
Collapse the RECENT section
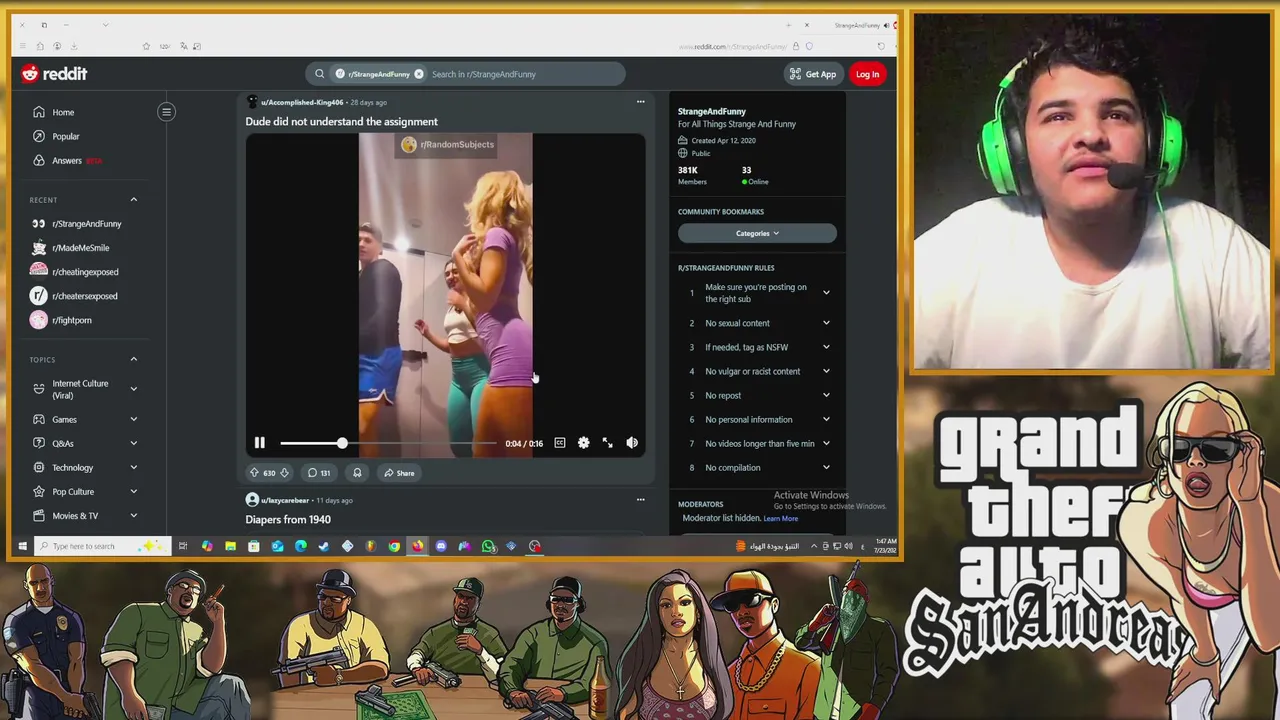tap(133, 200)
